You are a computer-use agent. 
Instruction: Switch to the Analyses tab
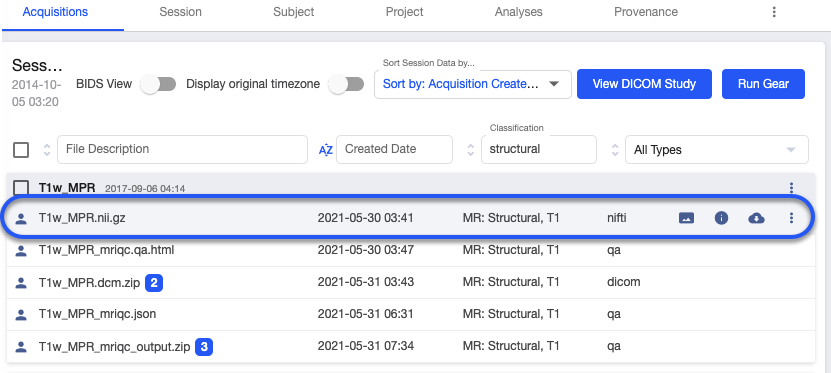tap(518, 12)
